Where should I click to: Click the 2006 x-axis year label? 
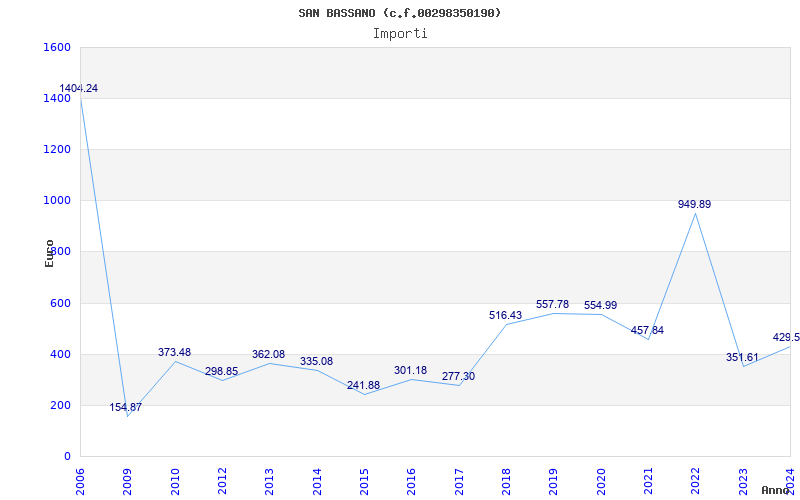(80, 481)
